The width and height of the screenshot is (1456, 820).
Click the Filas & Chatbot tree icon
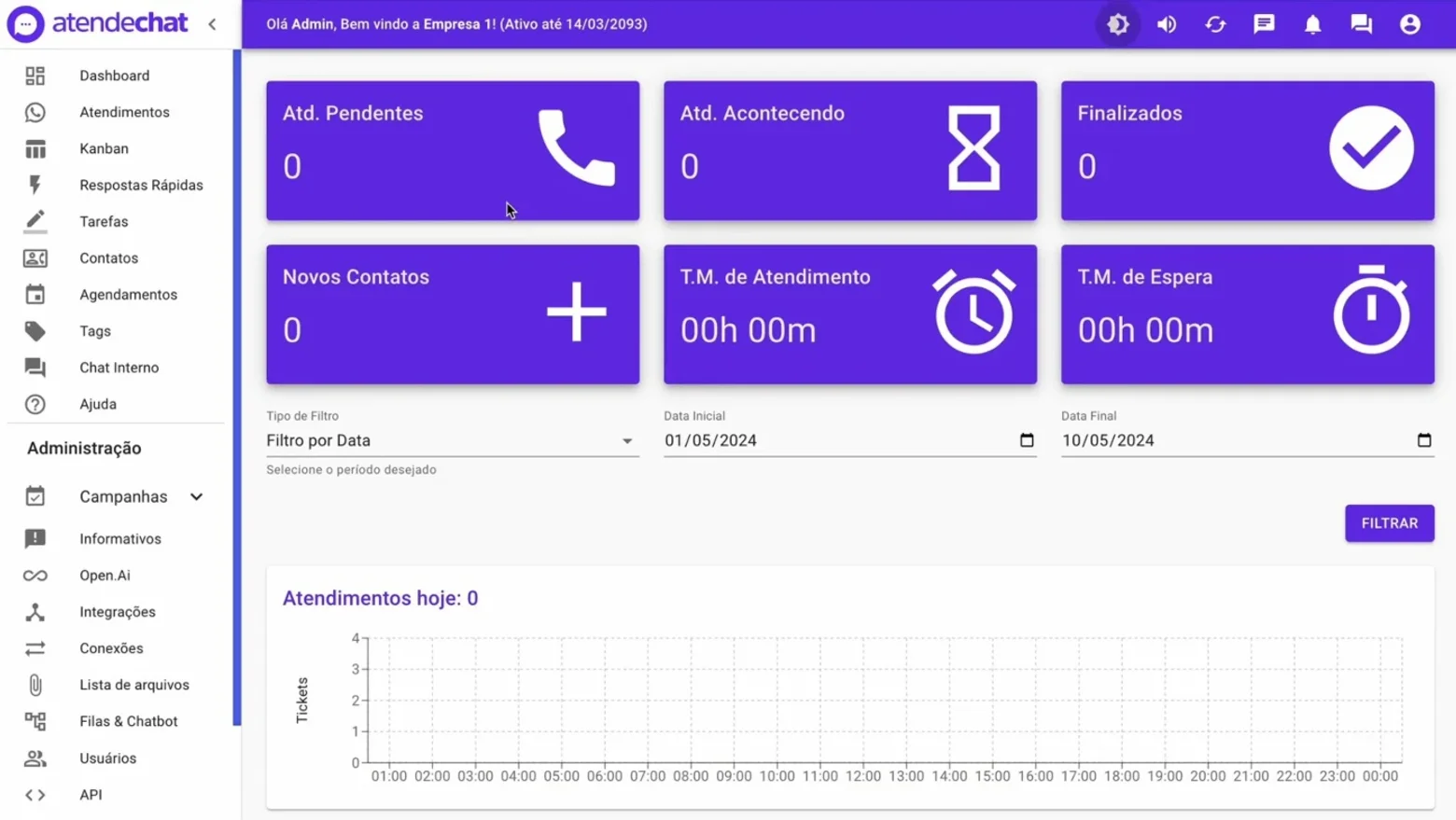35,721
